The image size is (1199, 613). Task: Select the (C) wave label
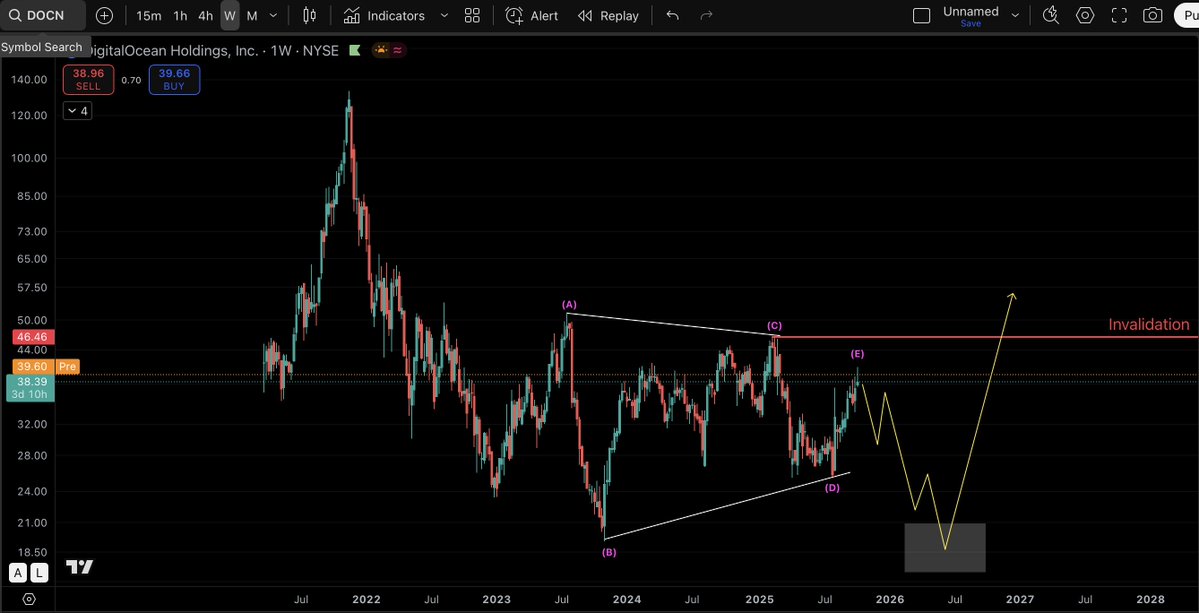[775, 326]
